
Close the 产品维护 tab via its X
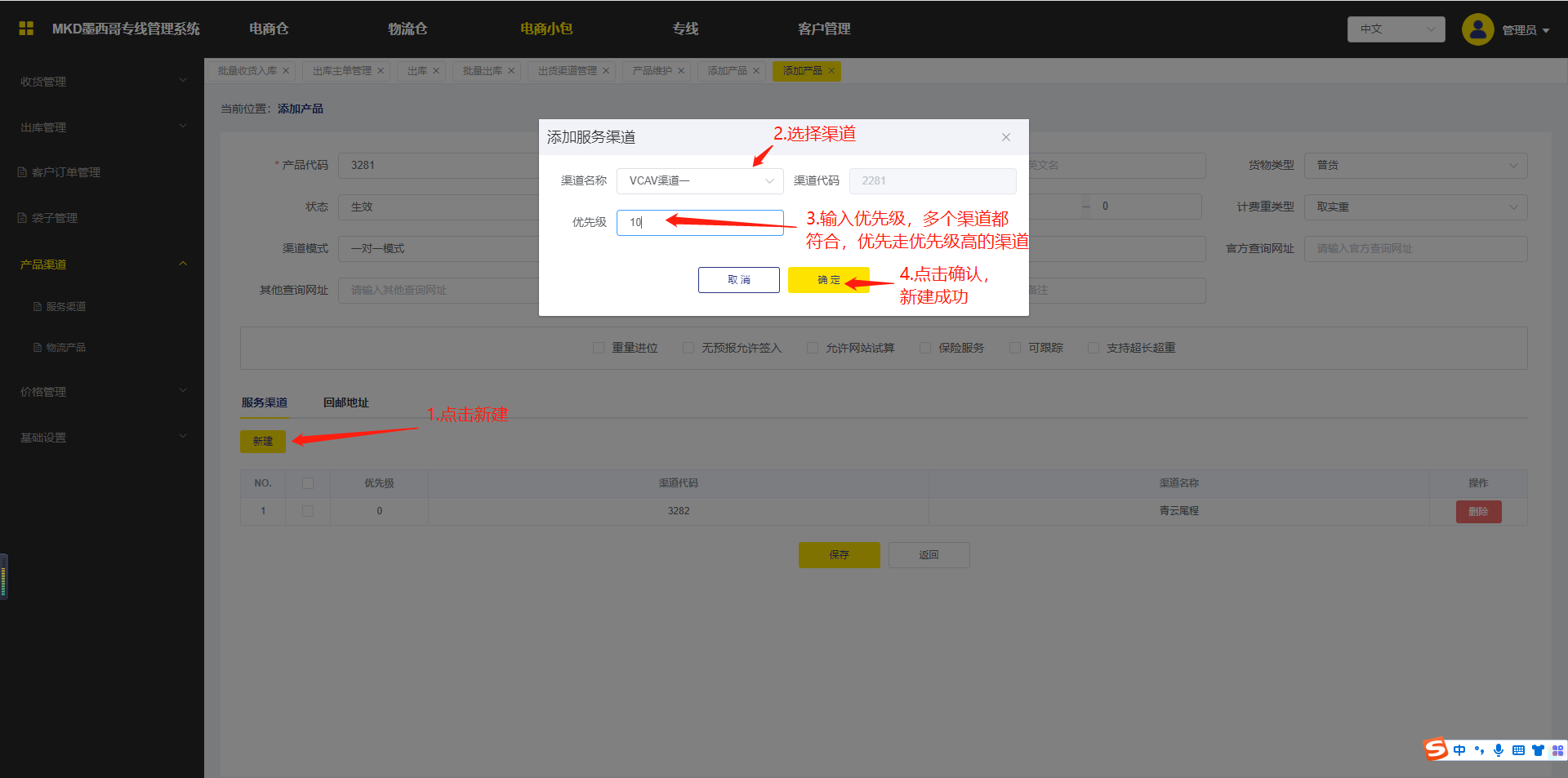click(x=681, y=71)
